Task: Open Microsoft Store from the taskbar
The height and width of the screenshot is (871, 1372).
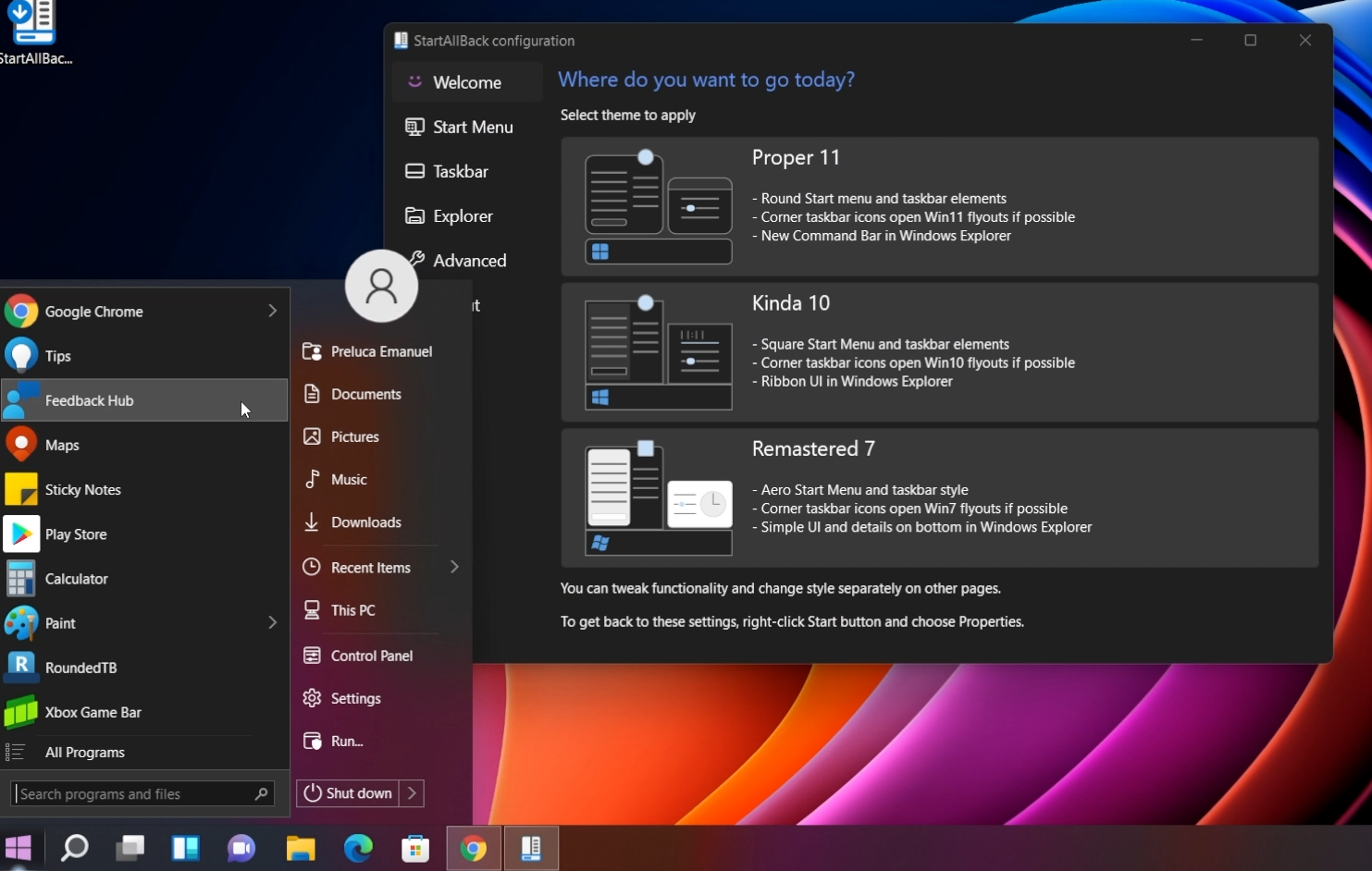Action: click(x=415, y=848)
